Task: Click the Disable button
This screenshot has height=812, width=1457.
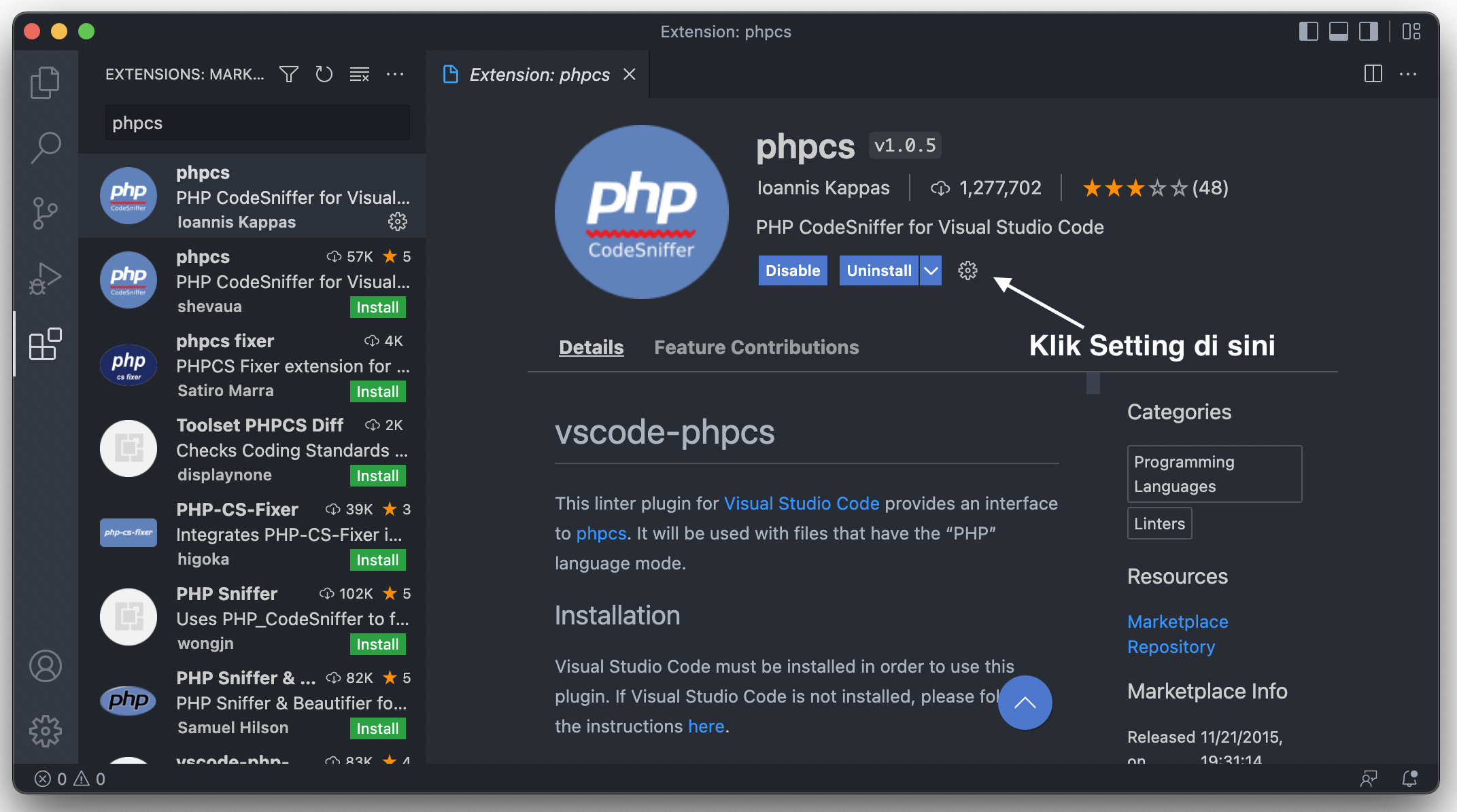Action: 793,270
